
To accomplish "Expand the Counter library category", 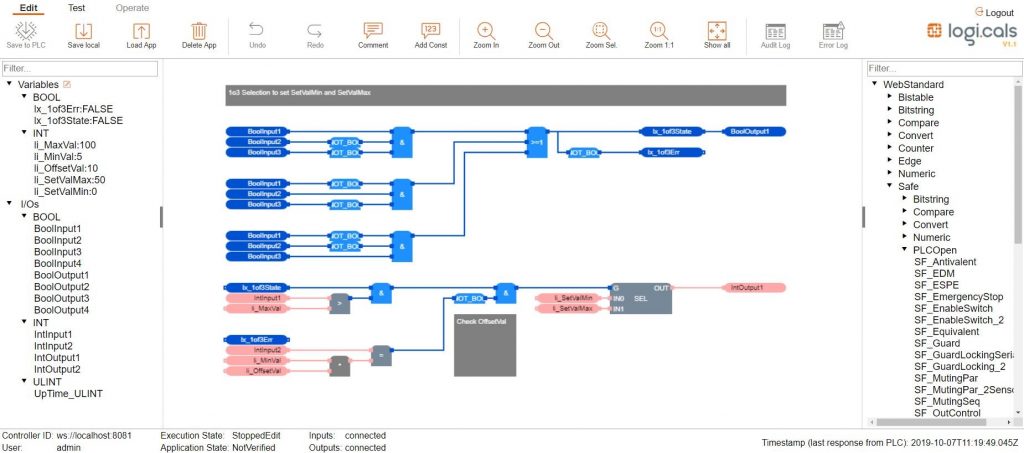I will [x=889, y=149].
